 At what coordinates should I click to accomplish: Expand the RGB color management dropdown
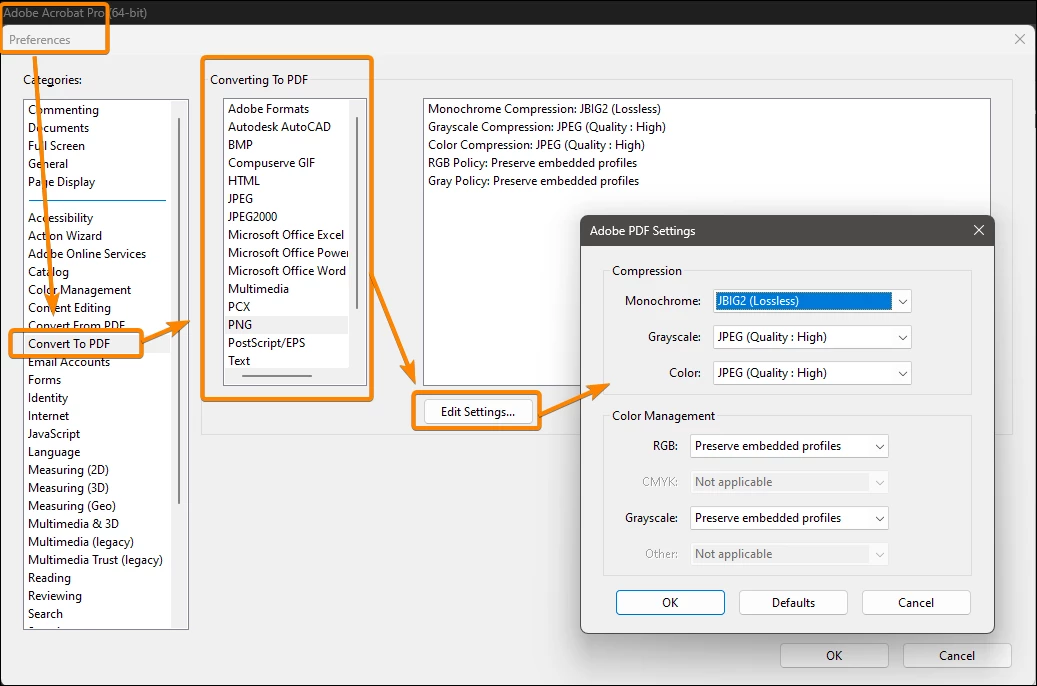tap(789, 446)
